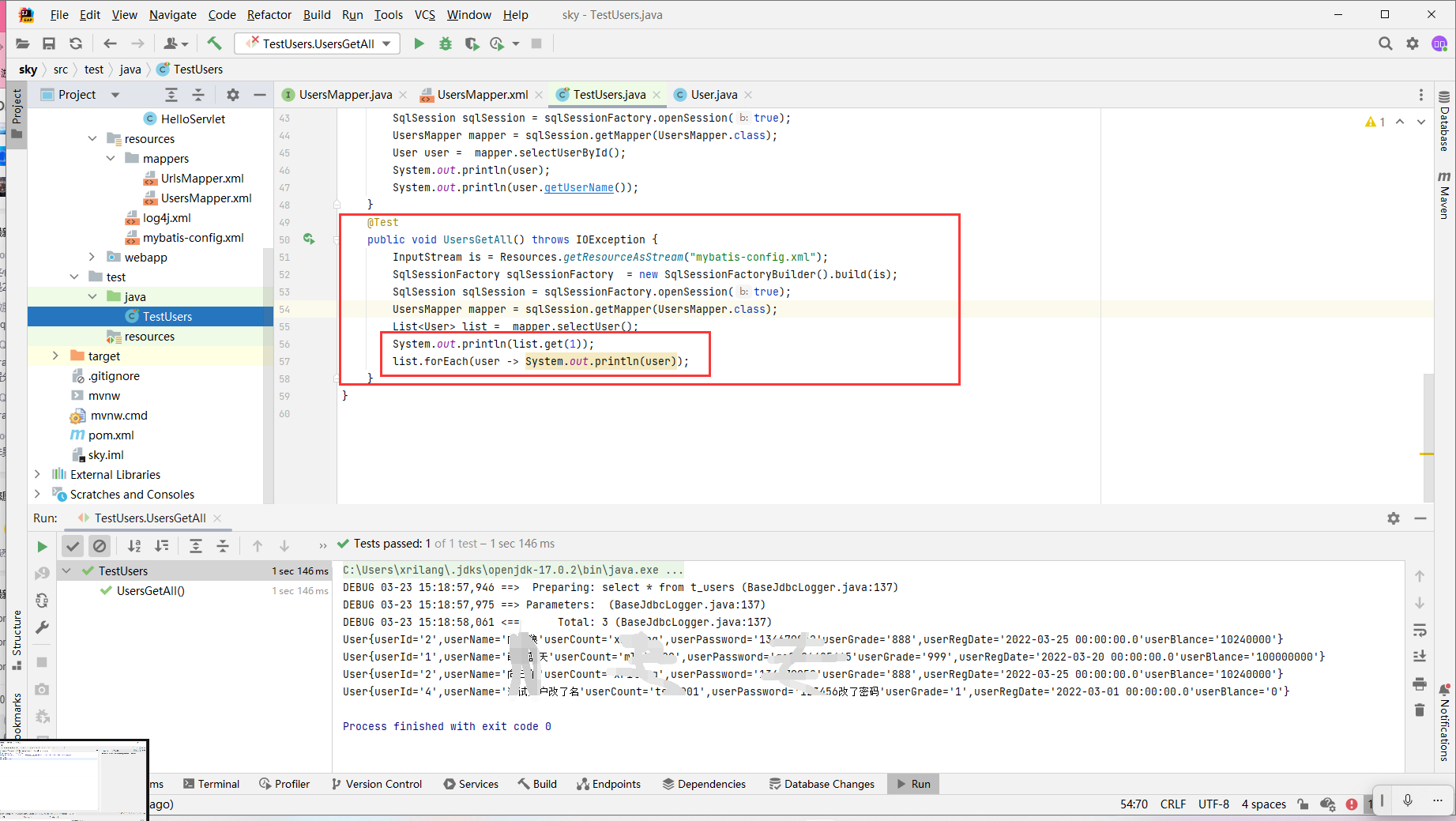Select UsersGetAll() test result row
Image resolution: width=1456 pixels, height=821 pixels.
pyautogui.click(x=194, y=590)
